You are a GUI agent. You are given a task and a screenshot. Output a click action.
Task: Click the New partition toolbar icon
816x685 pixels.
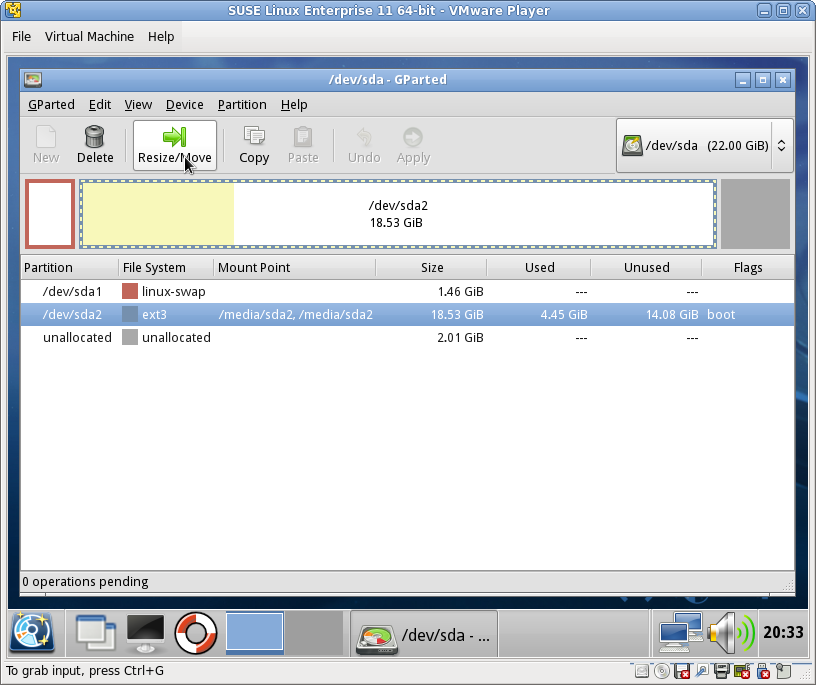click(x=46, y=137)
